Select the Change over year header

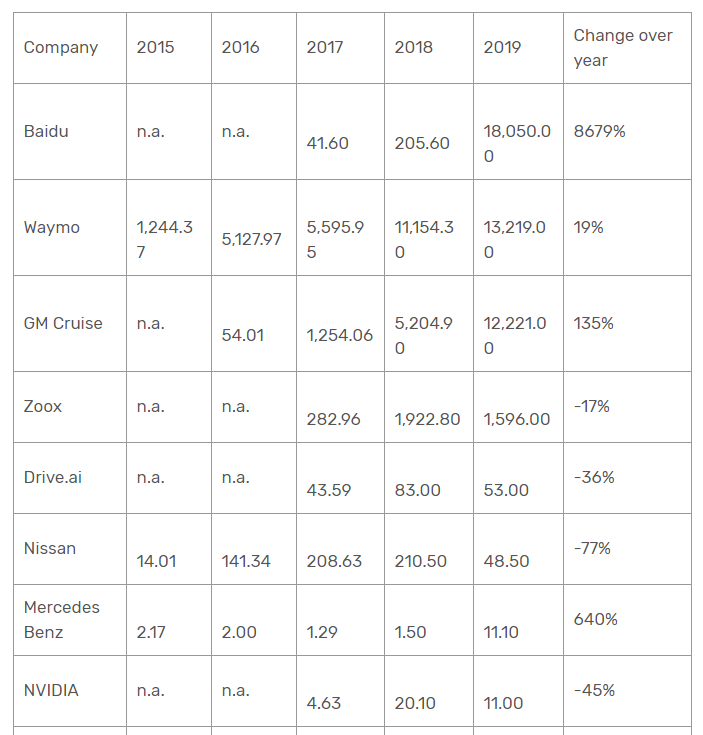click(623, 48)
